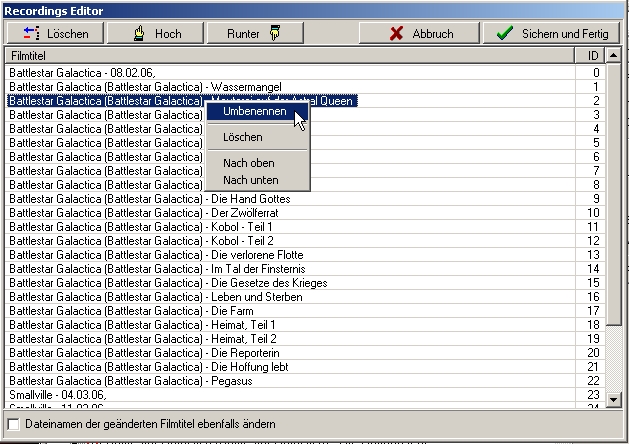Choose Nach oben in context menu
629x444 pixels.
coord(248,163)
